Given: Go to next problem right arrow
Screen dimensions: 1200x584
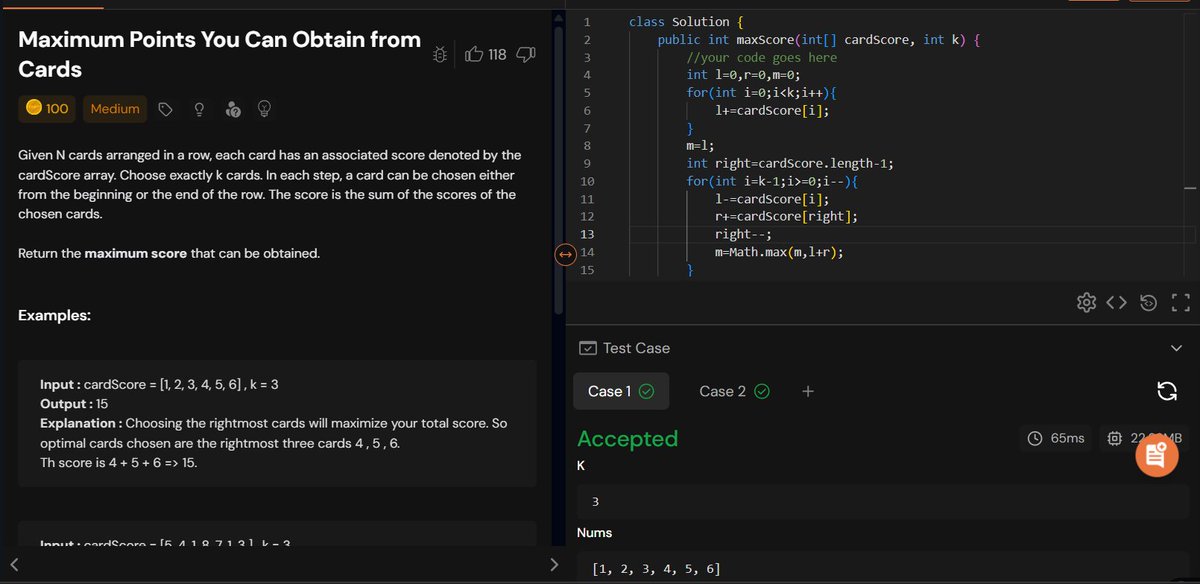Looking at the screenshot, I should click(555, 565).
